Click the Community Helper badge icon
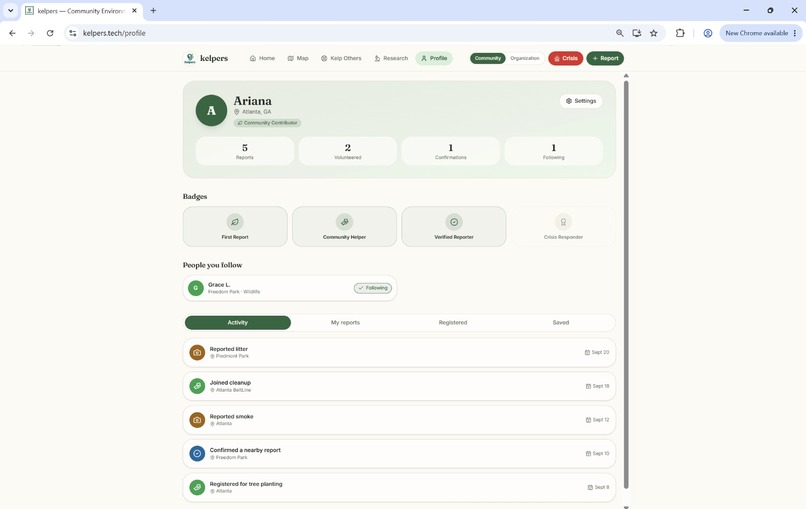806x509 pixels. click(344, 222)
